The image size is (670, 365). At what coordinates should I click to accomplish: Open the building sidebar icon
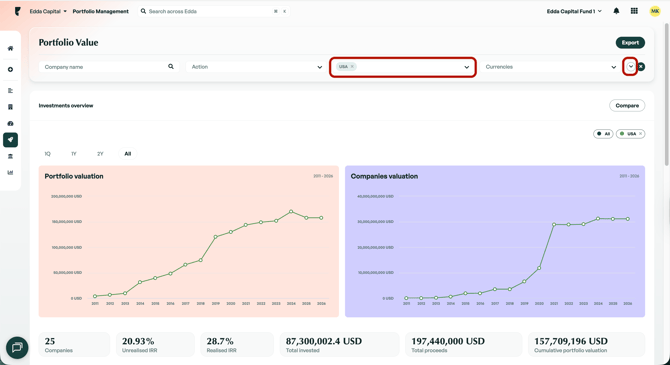(x=10, y=107)
